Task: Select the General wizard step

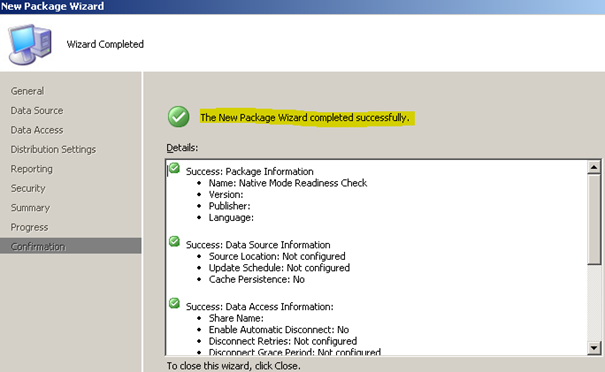Action: 27,91
